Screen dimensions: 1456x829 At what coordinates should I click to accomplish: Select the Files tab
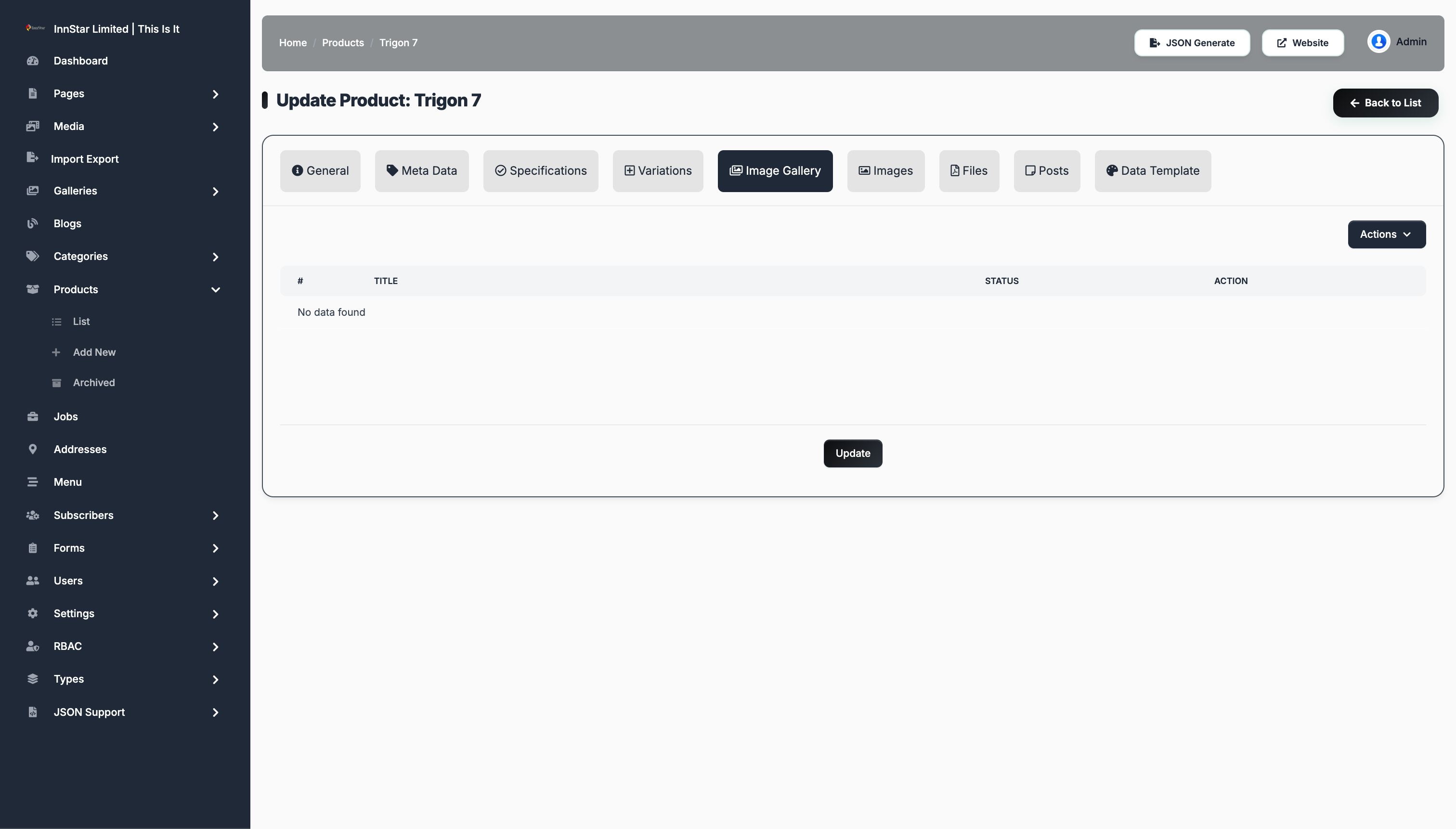(969, 171)
